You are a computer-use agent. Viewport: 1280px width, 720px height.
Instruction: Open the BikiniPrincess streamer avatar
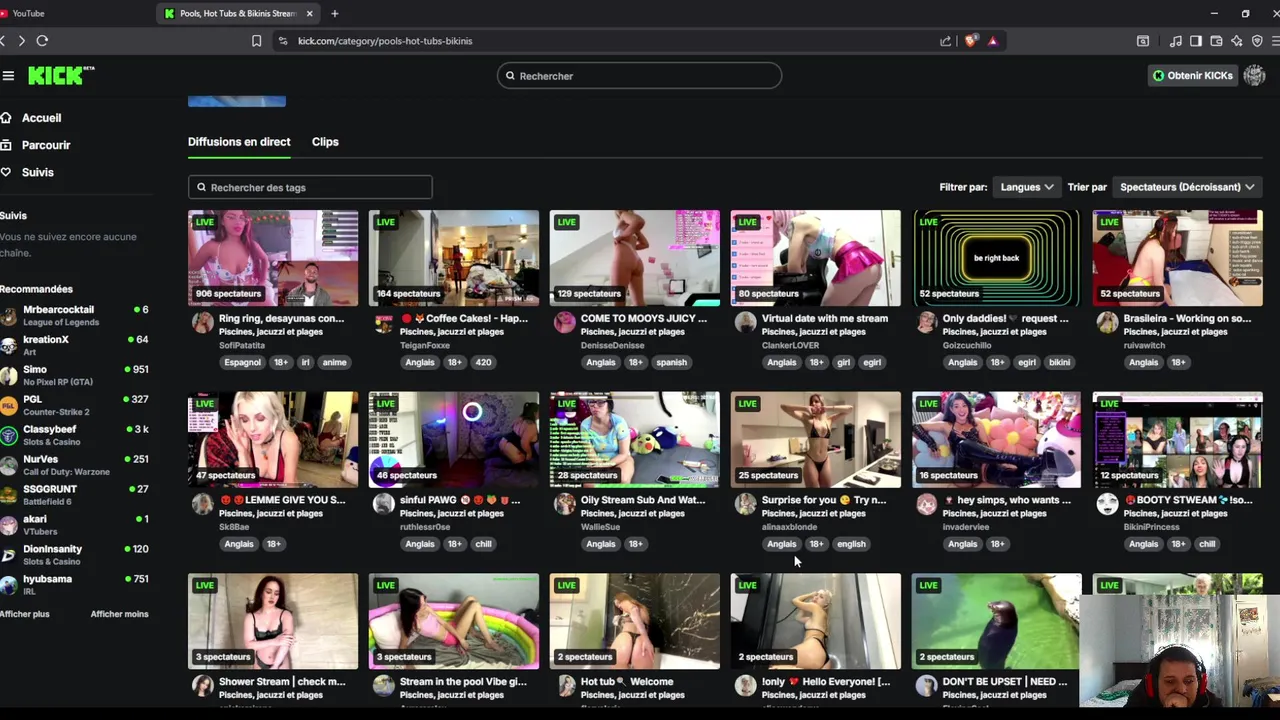[x=1107, y=504]
